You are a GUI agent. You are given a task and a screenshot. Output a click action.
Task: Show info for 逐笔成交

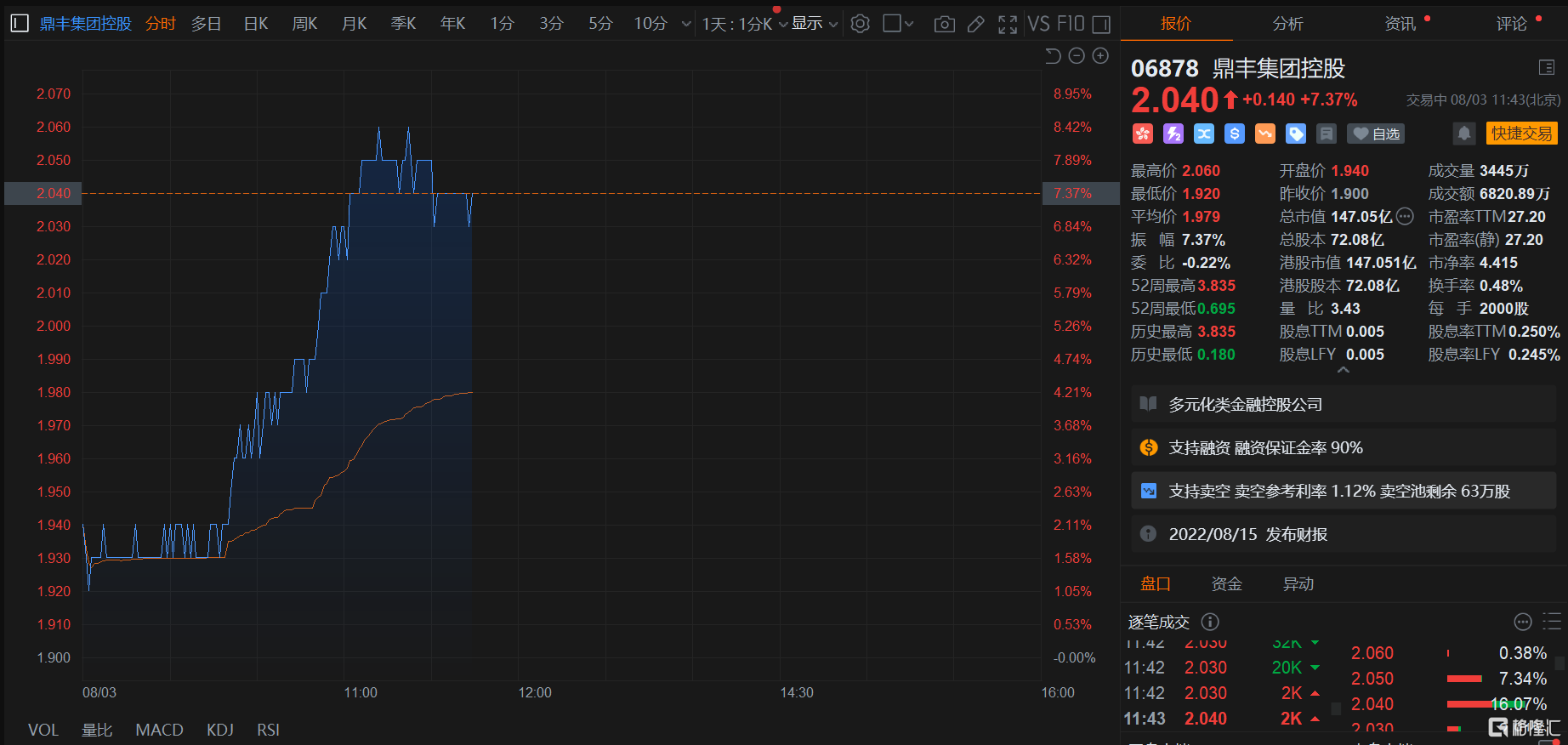coord(1210,622)
